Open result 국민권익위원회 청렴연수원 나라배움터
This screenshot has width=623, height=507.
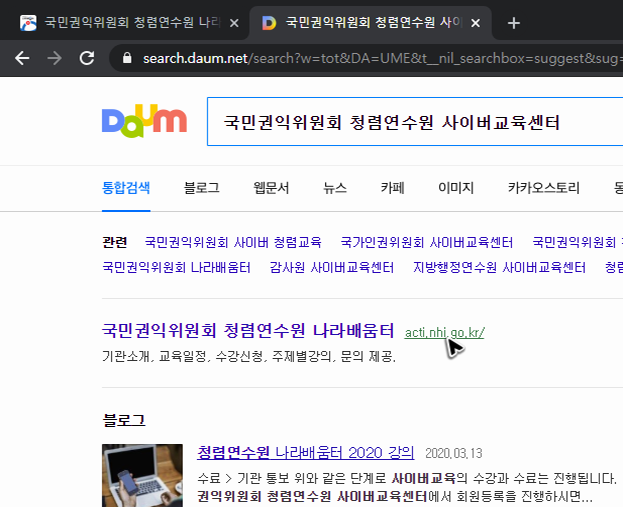click(x=248, y=331)
